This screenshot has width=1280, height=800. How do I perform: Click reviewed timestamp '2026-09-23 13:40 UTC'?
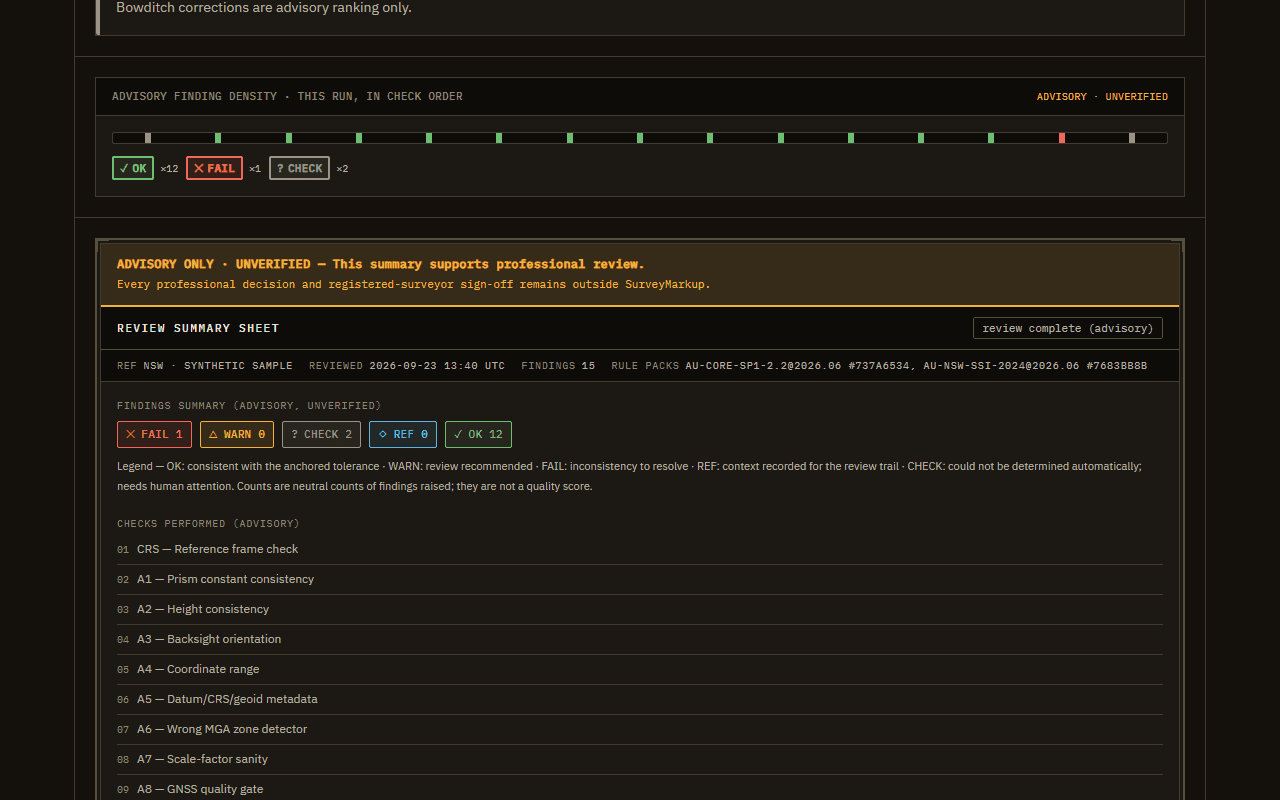(437, 366)
